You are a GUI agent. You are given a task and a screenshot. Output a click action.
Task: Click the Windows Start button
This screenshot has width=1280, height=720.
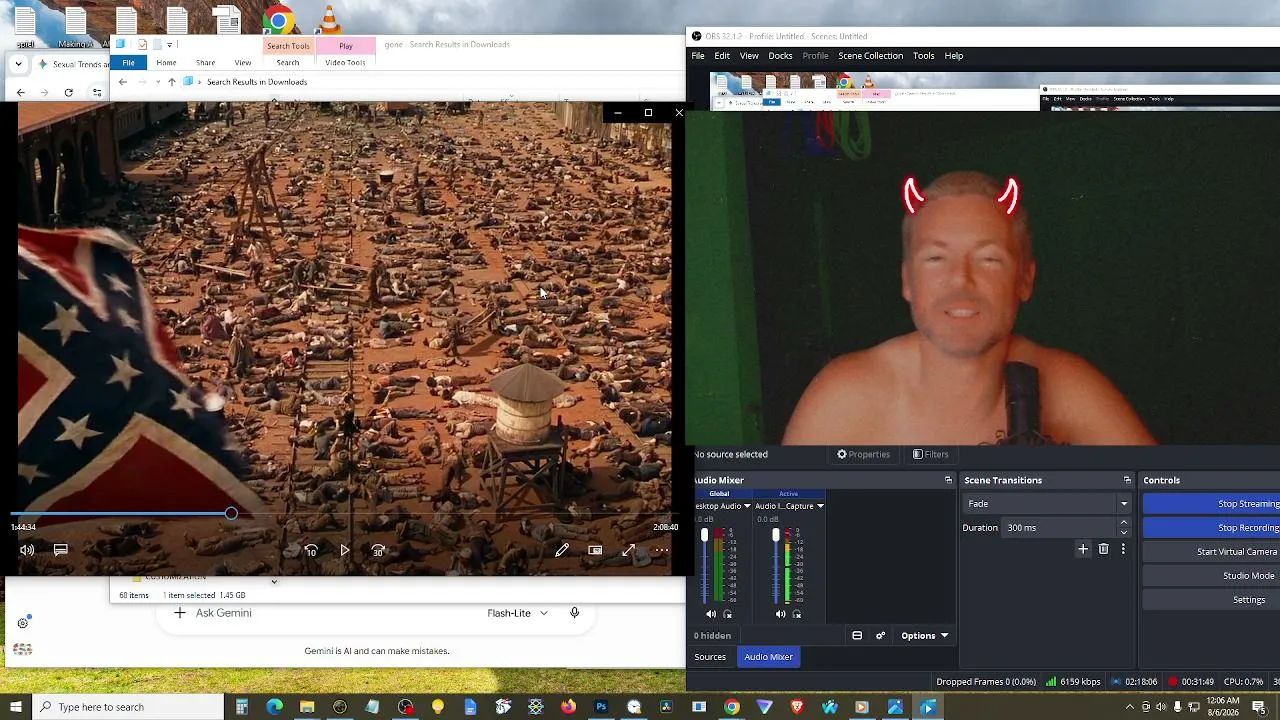point(15,707)
